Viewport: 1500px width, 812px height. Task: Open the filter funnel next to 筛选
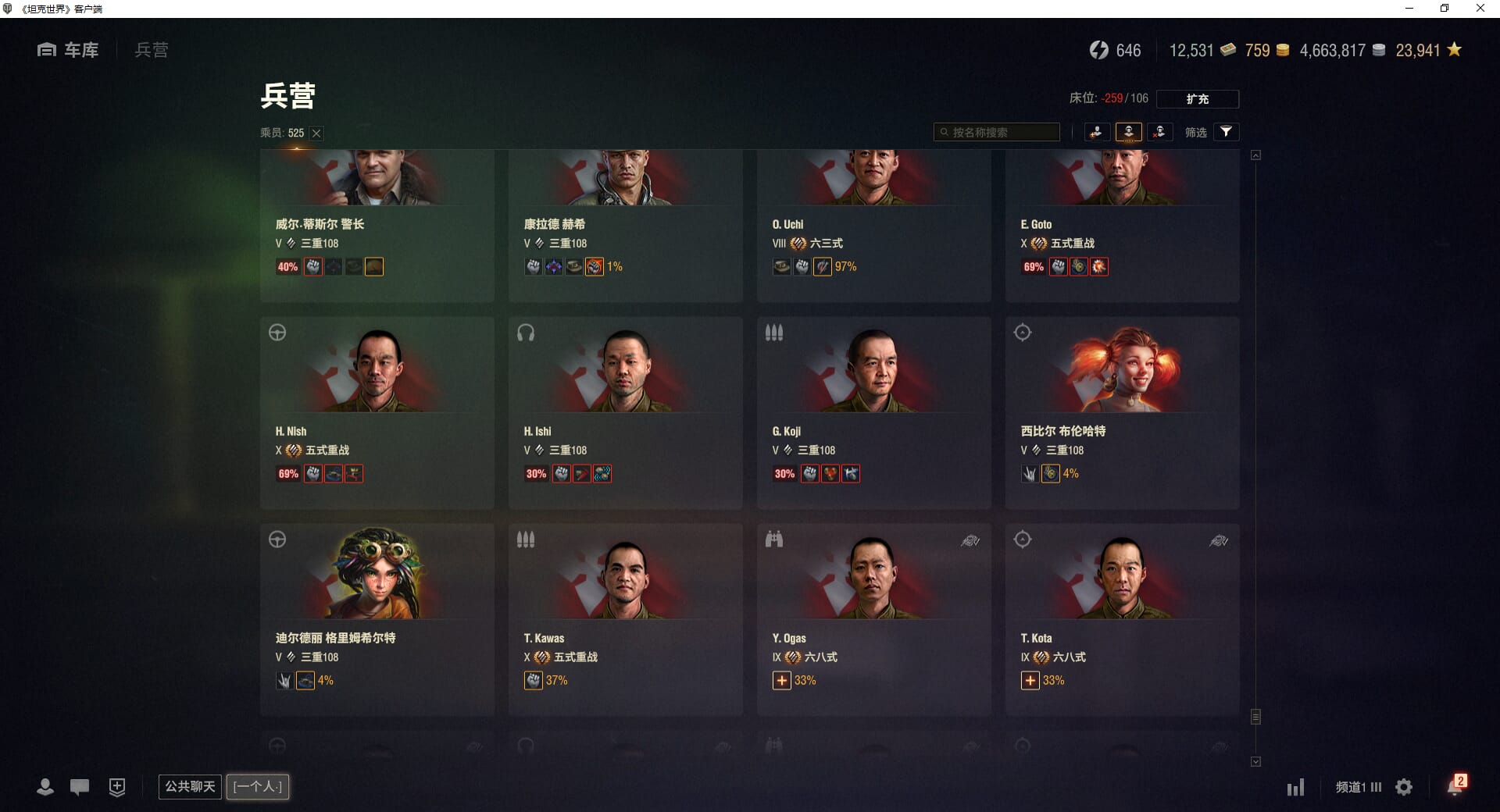click(x=1226, y=132)
